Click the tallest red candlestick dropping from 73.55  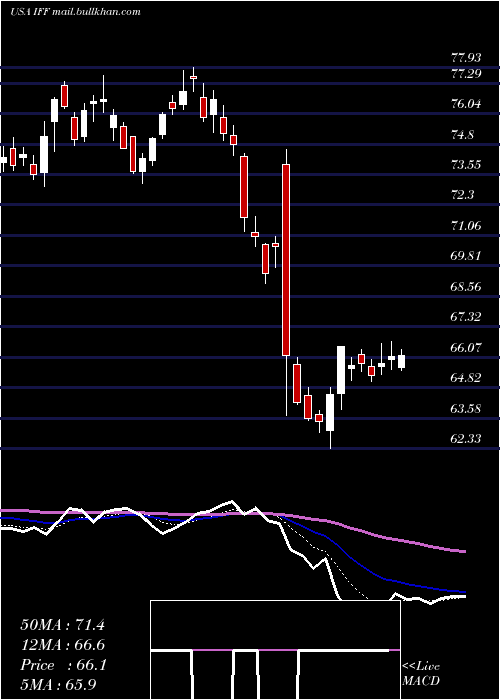(286, 260)
